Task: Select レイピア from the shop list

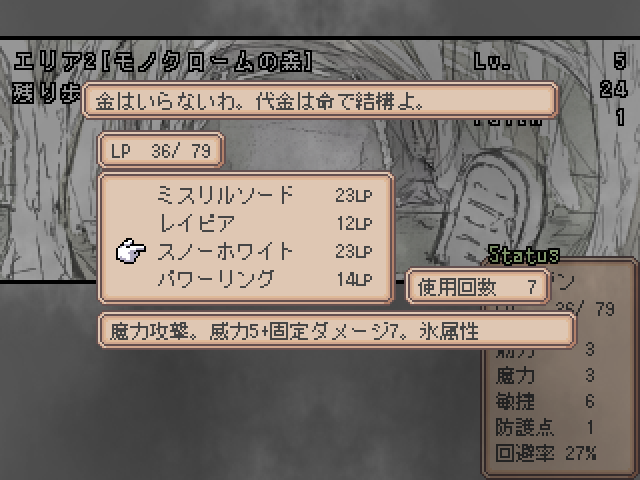Action: 196,223
